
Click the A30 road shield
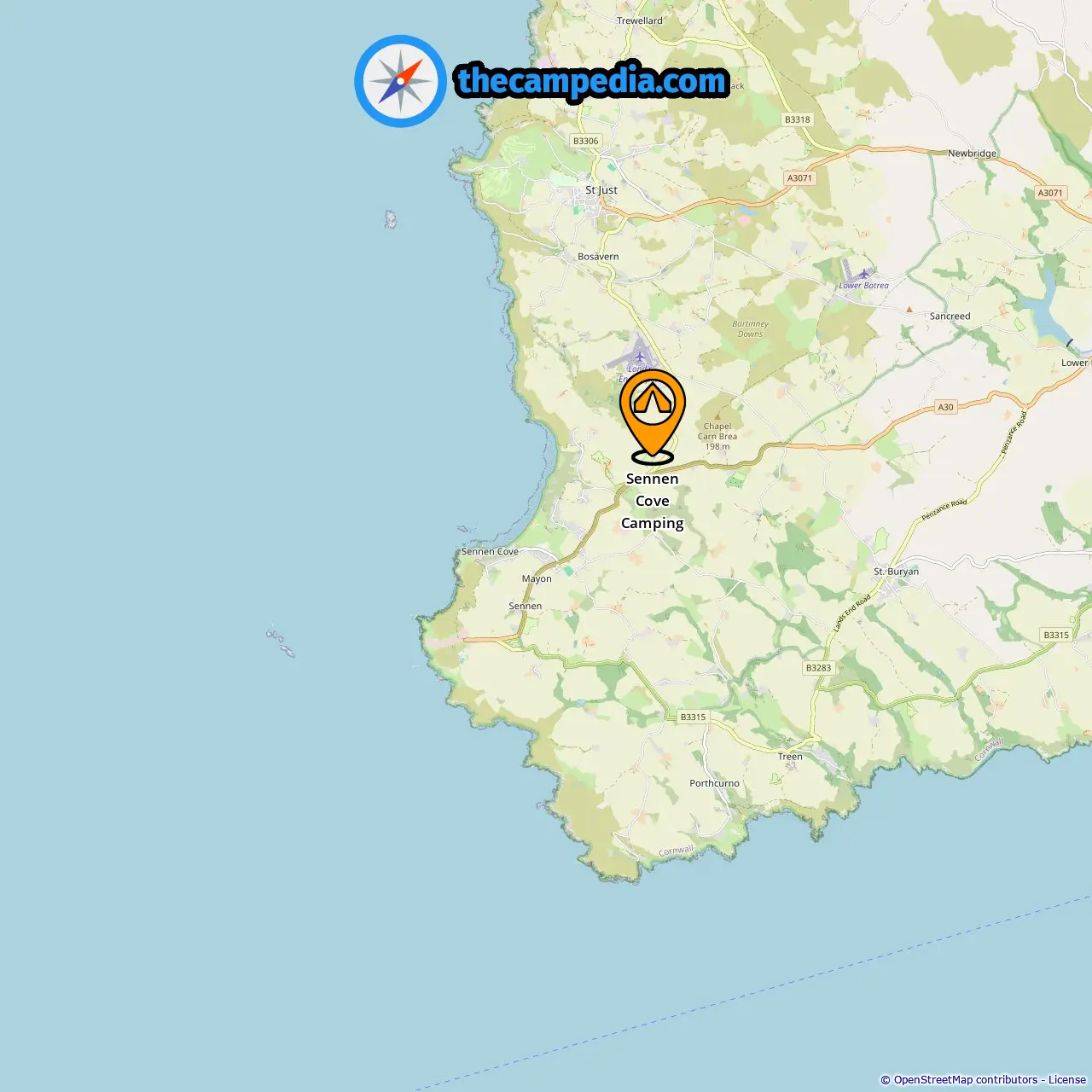(x=946, y=407)
